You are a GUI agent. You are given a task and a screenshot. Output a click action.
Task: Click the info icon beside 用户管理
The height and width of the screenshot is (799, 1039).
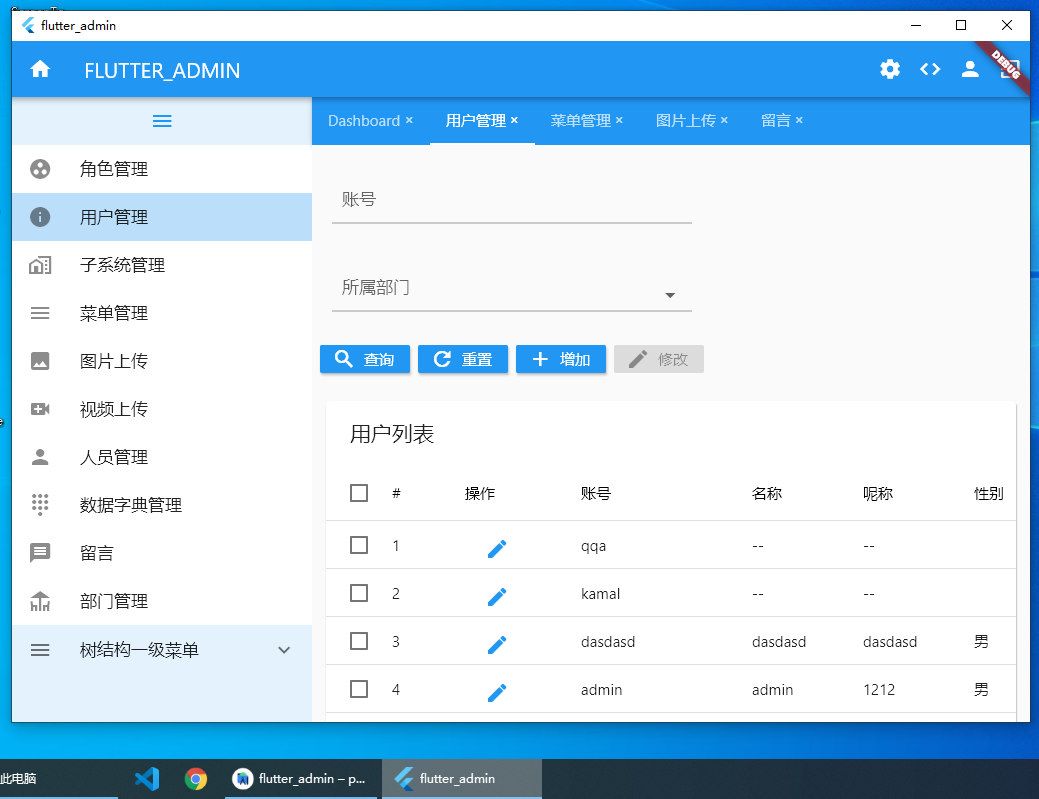(40, 217)
